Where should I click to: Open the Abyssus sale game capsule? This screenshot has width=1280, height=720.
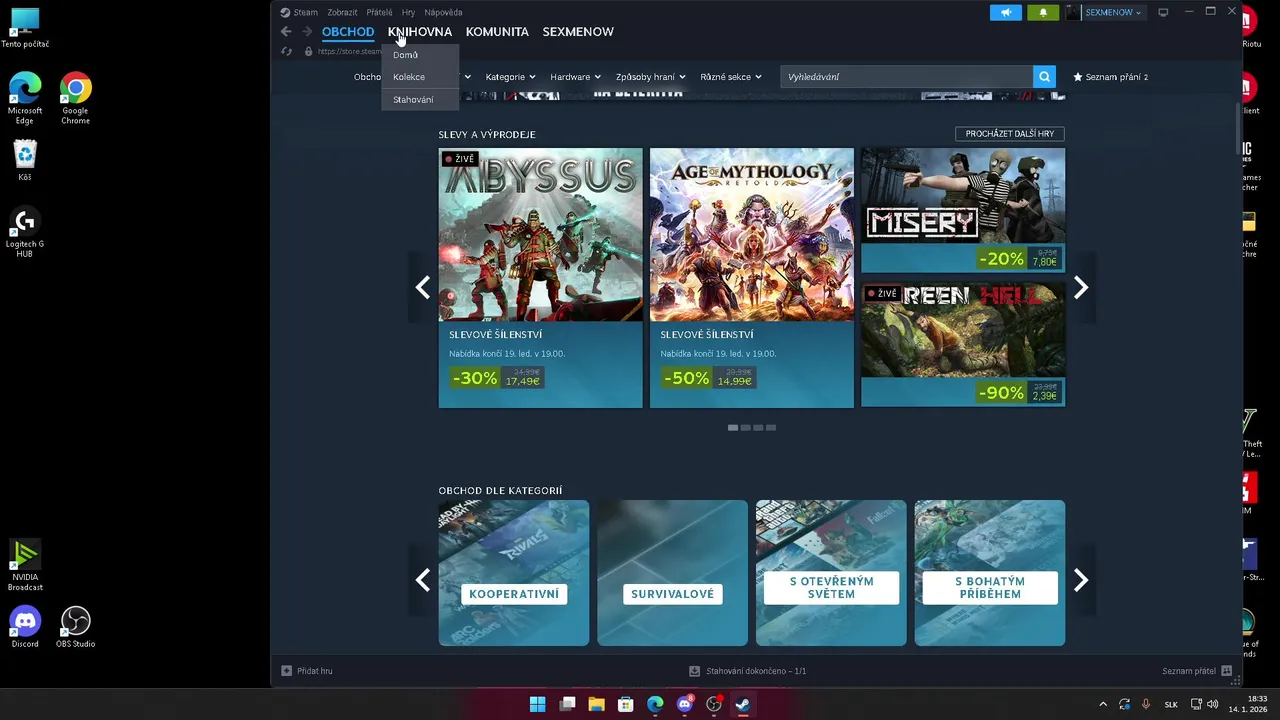541,278
